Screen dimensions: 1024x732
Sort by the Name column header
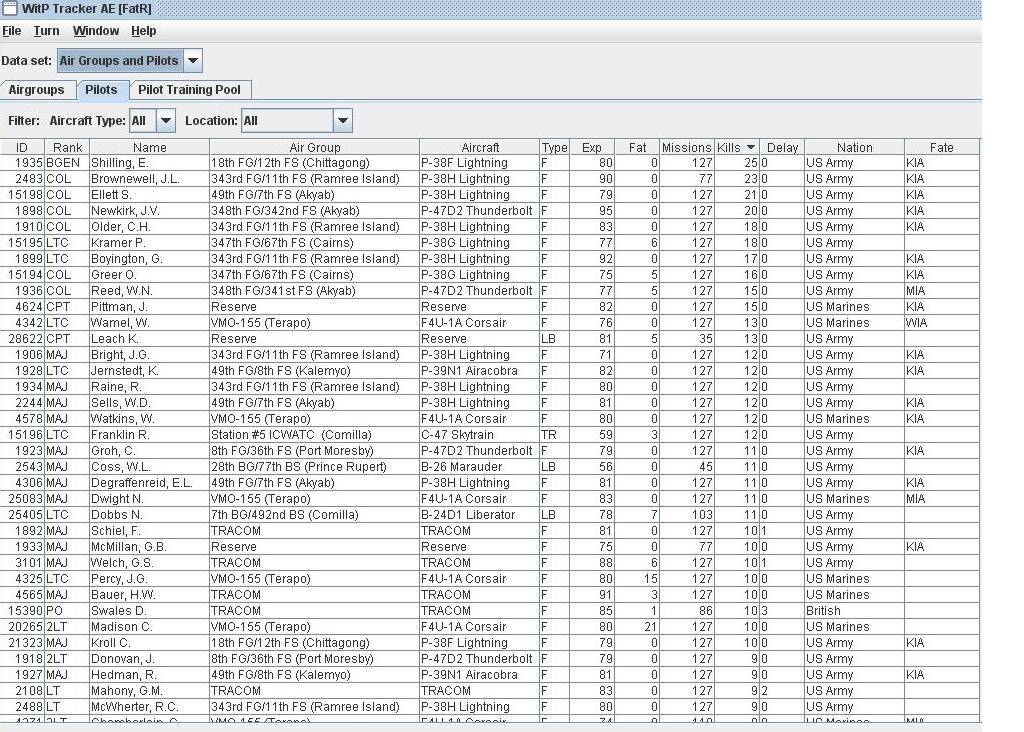[150, 148]
